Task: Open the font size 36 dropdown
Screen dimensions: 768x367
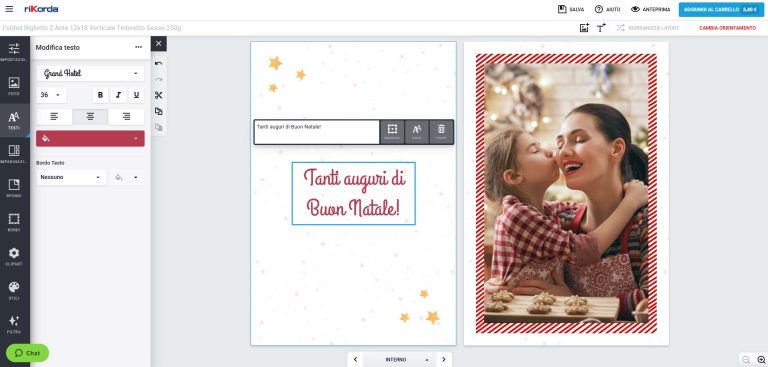Action: [x=51, y=95]
